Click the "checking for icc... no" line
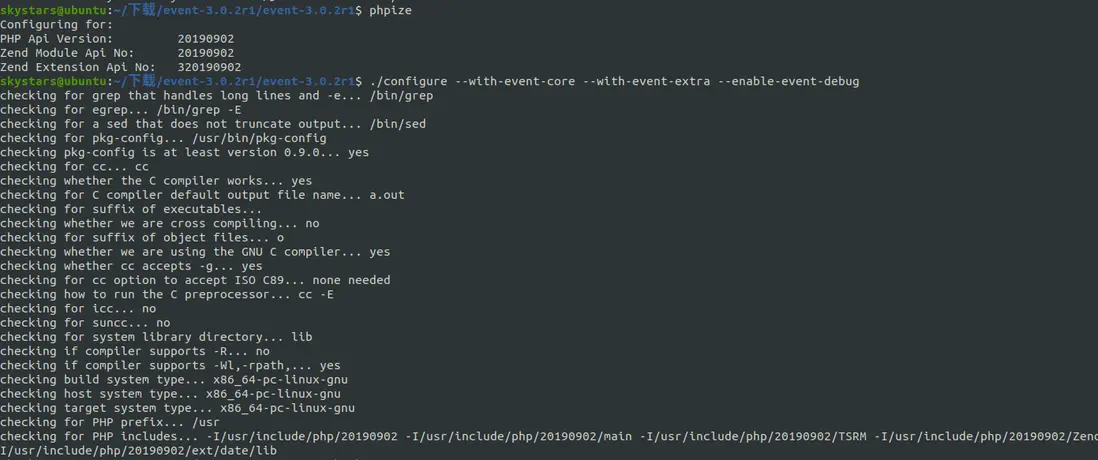This screenshot has width=1098, height=460. click(78, 309)
